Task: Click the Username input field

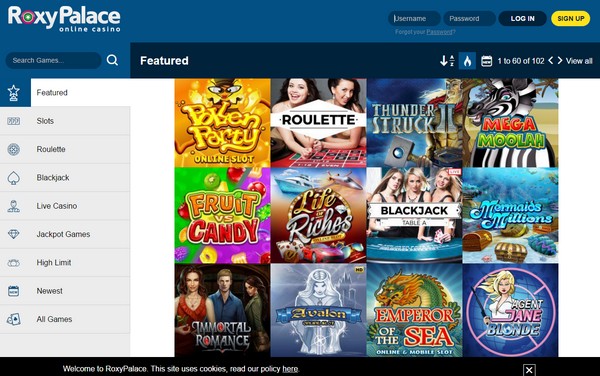Action: coord(414,18)
